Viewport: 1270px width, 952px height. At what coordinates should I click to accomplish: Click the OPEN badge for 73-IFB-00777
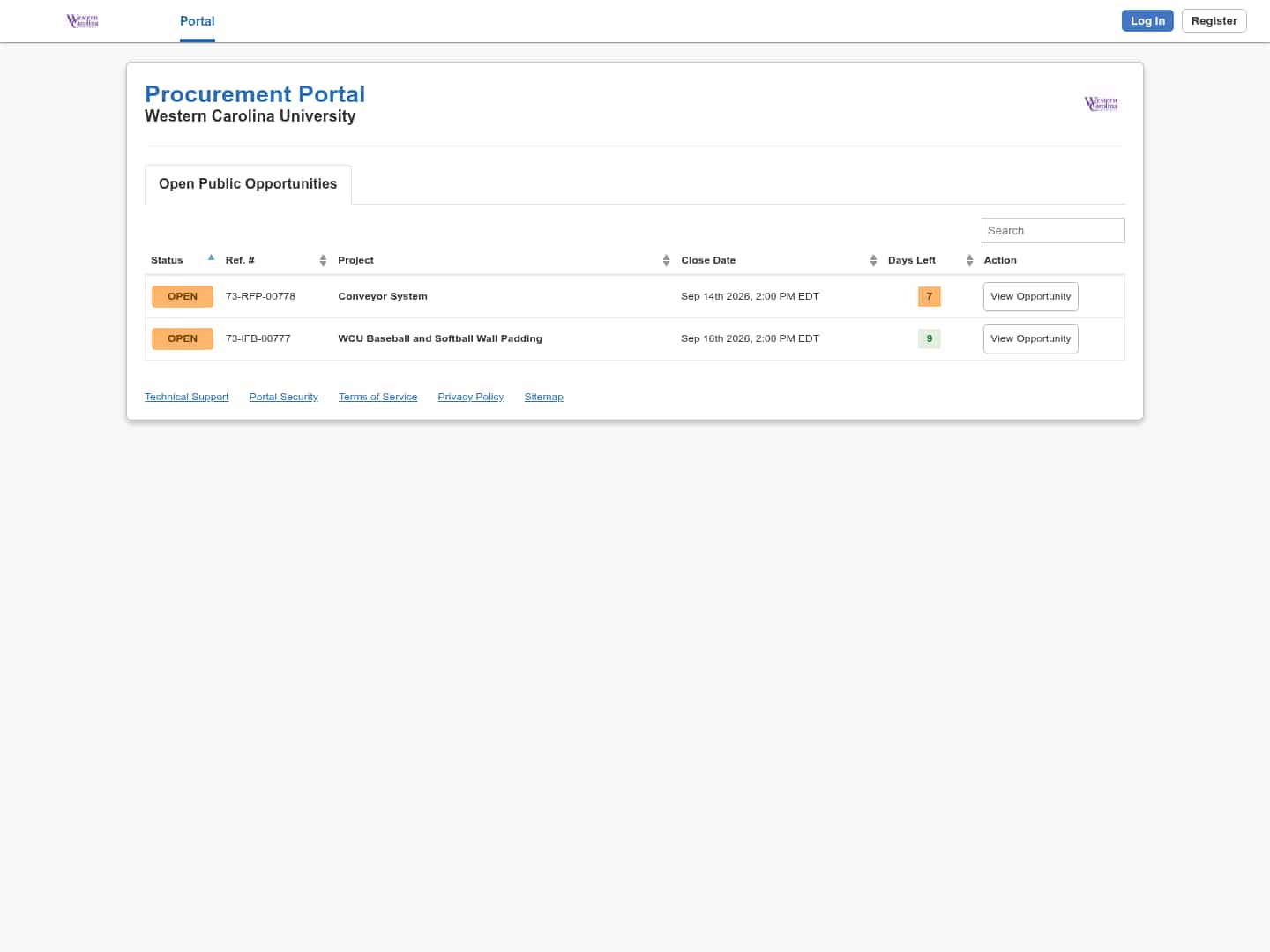(x=183, y=339)
